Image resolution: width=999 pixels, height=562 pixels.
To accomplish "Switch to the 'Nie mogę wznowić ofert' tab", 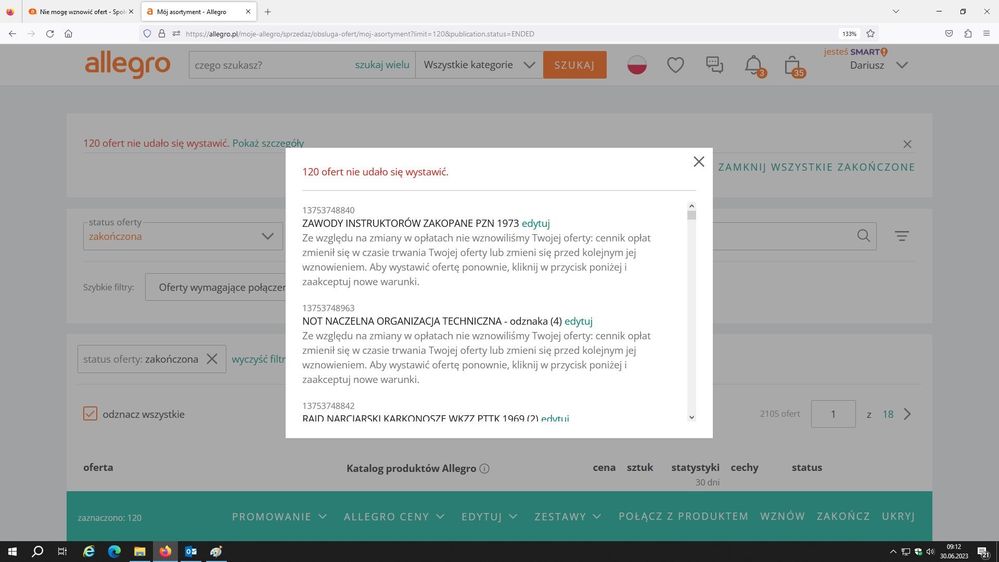I will 80,12.
